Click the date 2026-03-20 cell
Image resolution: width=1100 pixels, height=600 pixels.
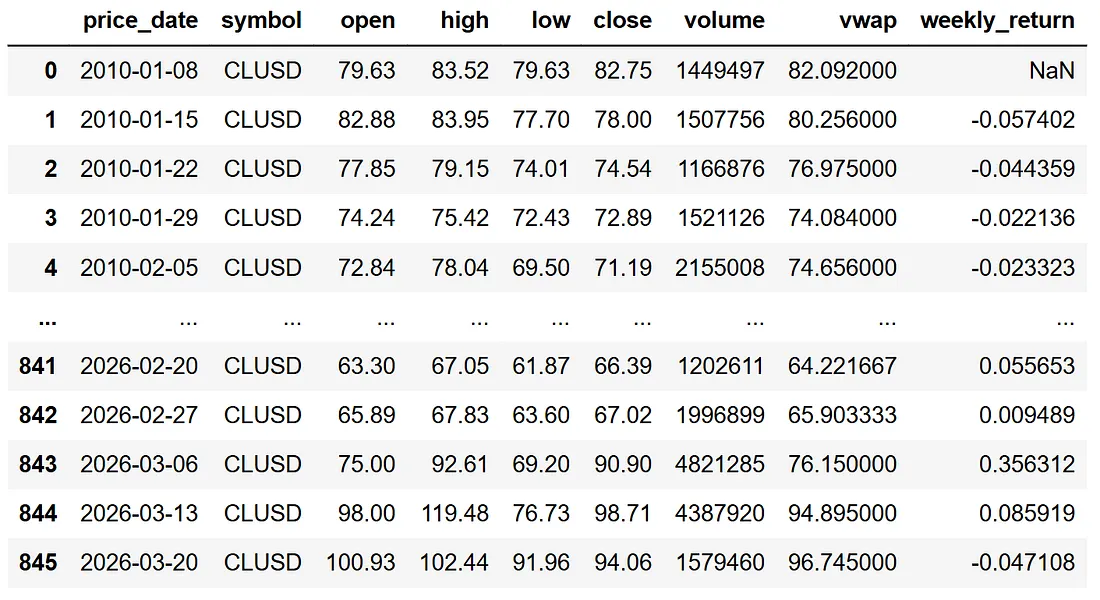tap(140, 563)
